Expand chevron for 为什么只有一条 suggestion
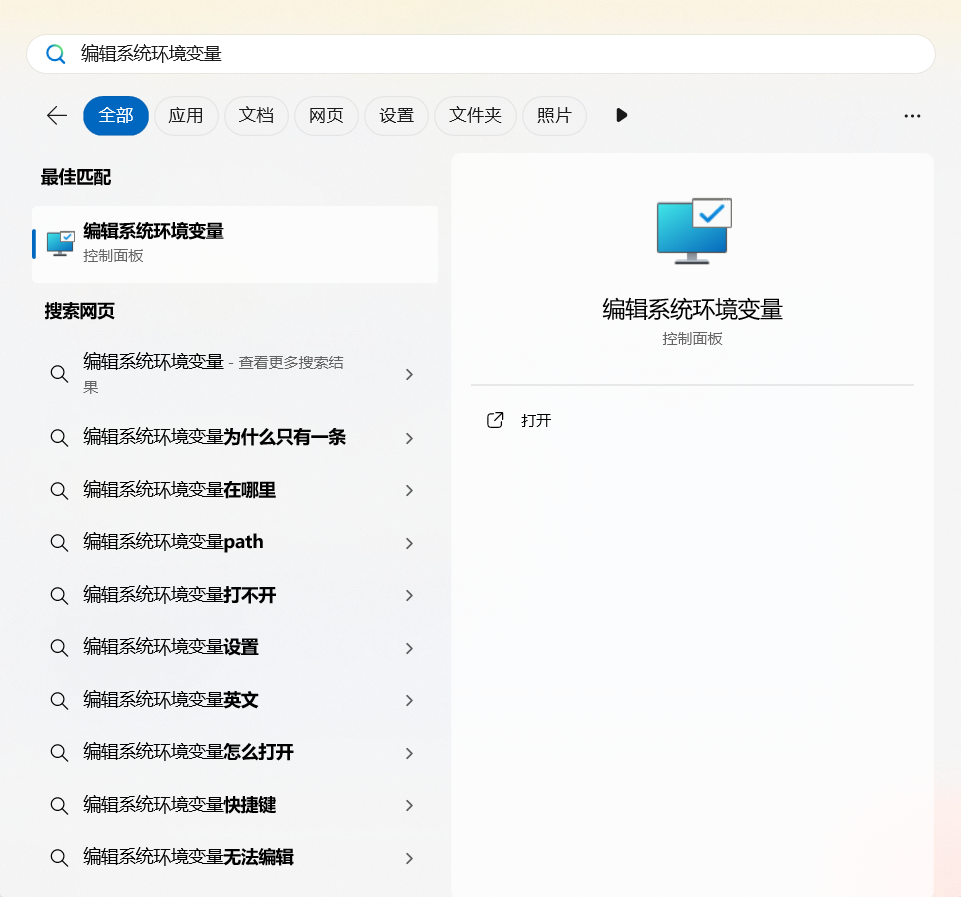Screen dimensions: 961x897 point(409,438)
